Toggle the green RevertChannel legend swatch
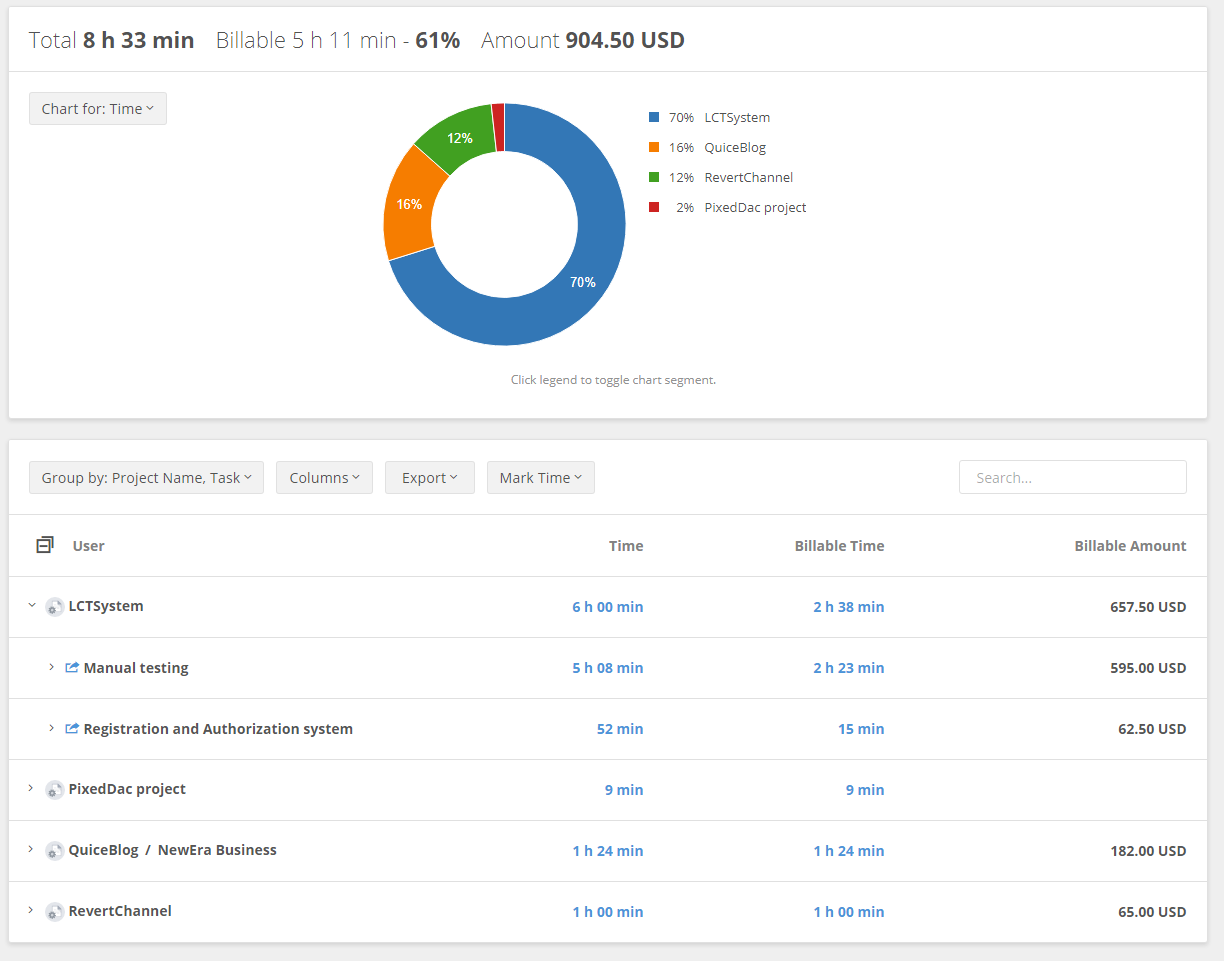The image size is (1224, 961). click(654, 177)
